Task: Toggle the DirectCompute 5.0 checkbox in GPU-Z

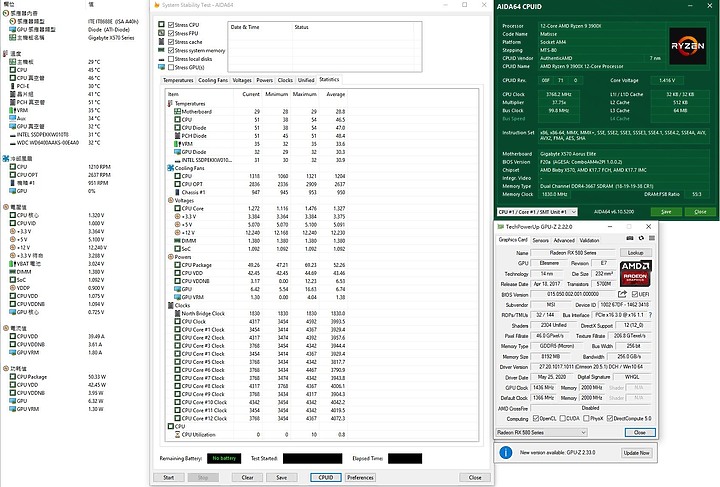Action: [x=610, y=419]
